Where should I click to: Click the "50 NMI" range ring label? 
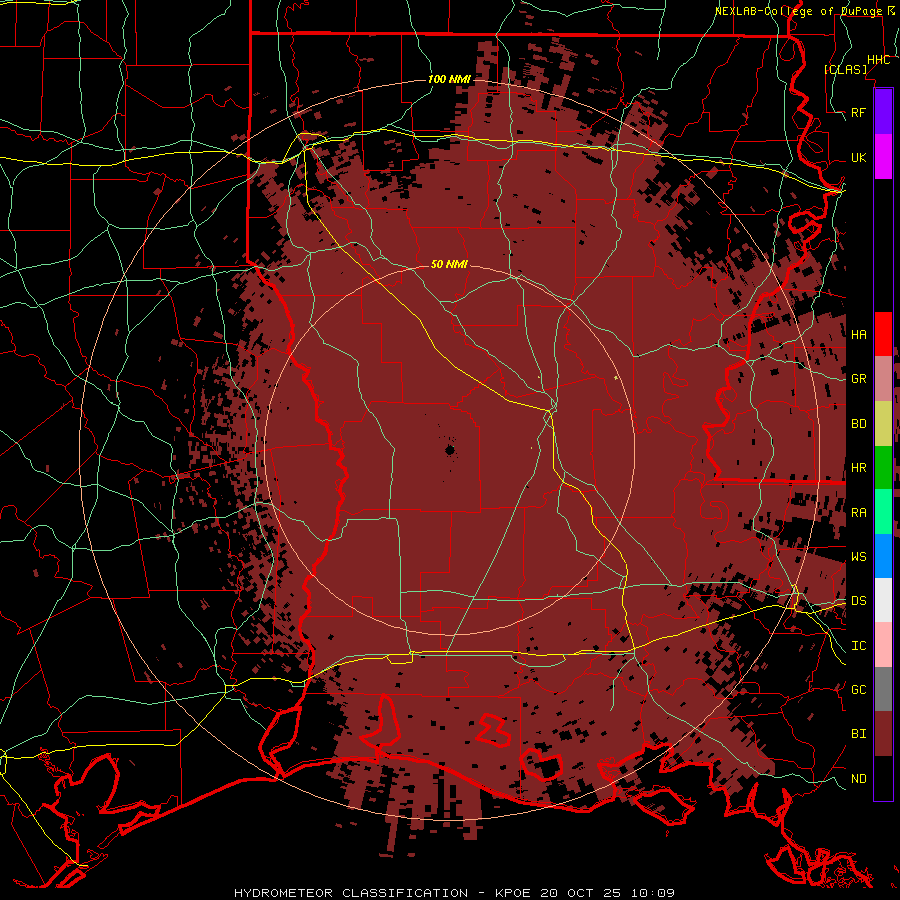pos(449,264)
